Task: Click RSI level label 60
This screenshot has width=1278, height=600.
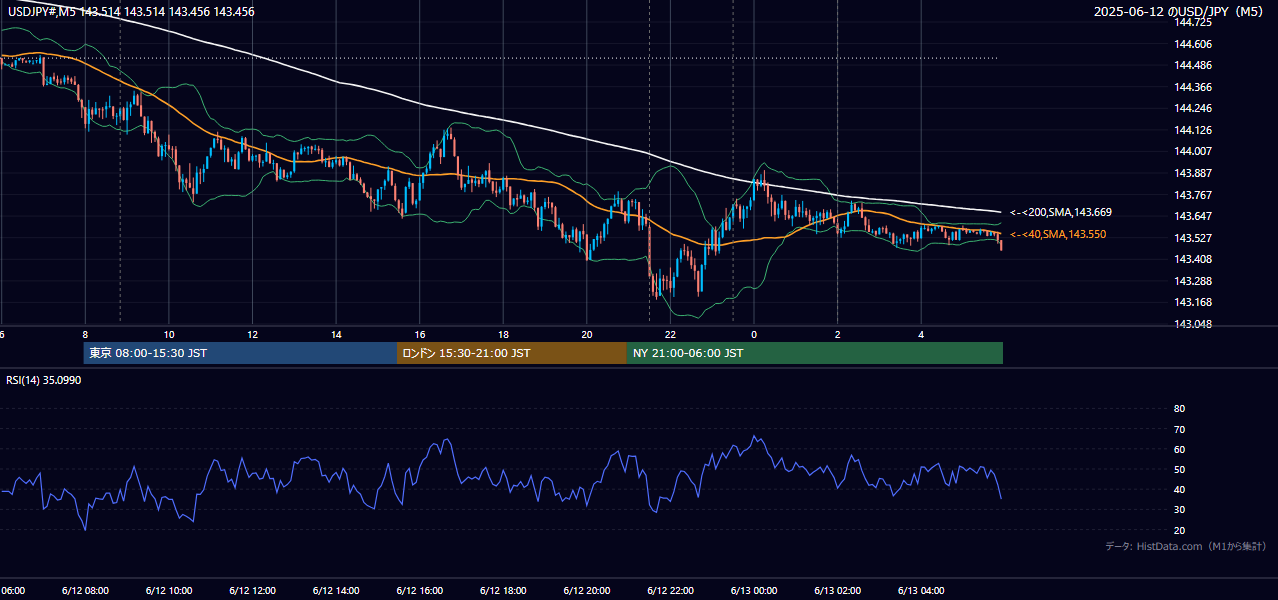Action: (1179, 449)
